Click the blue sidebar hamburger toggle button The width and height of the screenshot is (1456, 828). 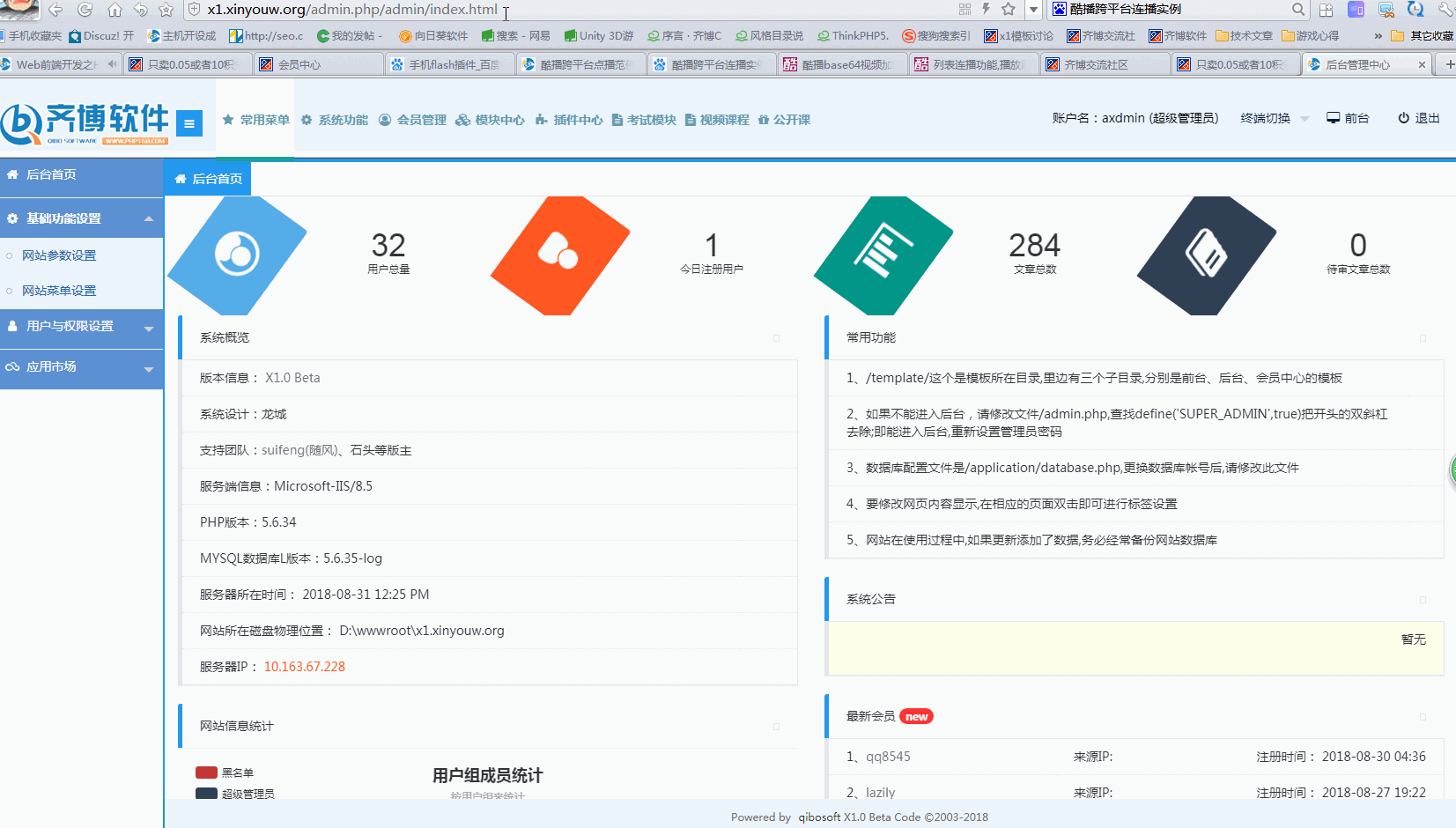(189, 124)
